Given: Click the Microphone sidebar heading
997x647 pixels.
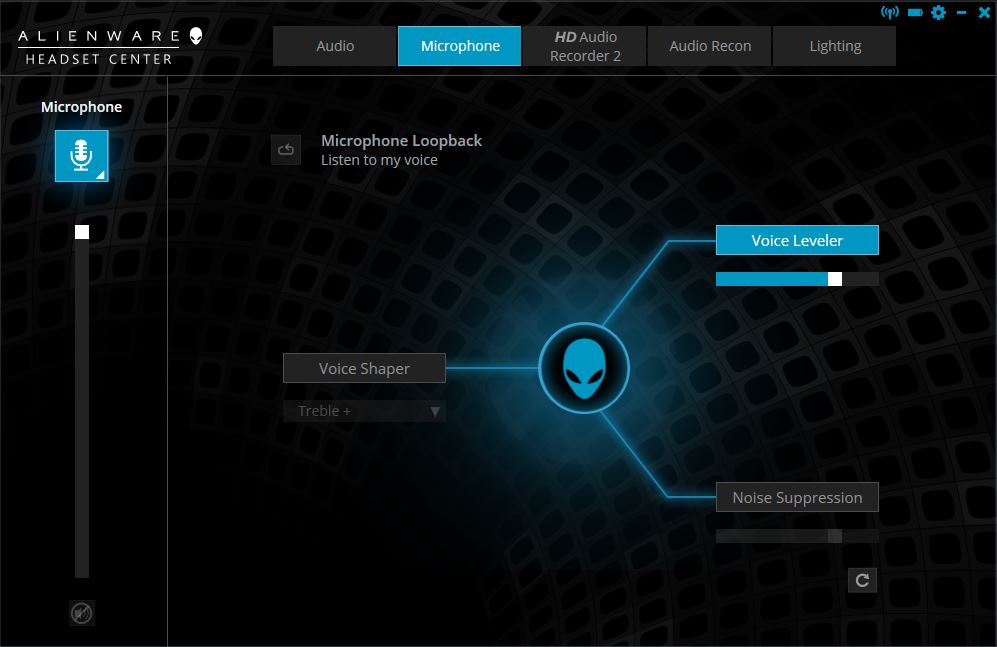Looking at the screenshot, I should 81,107.
